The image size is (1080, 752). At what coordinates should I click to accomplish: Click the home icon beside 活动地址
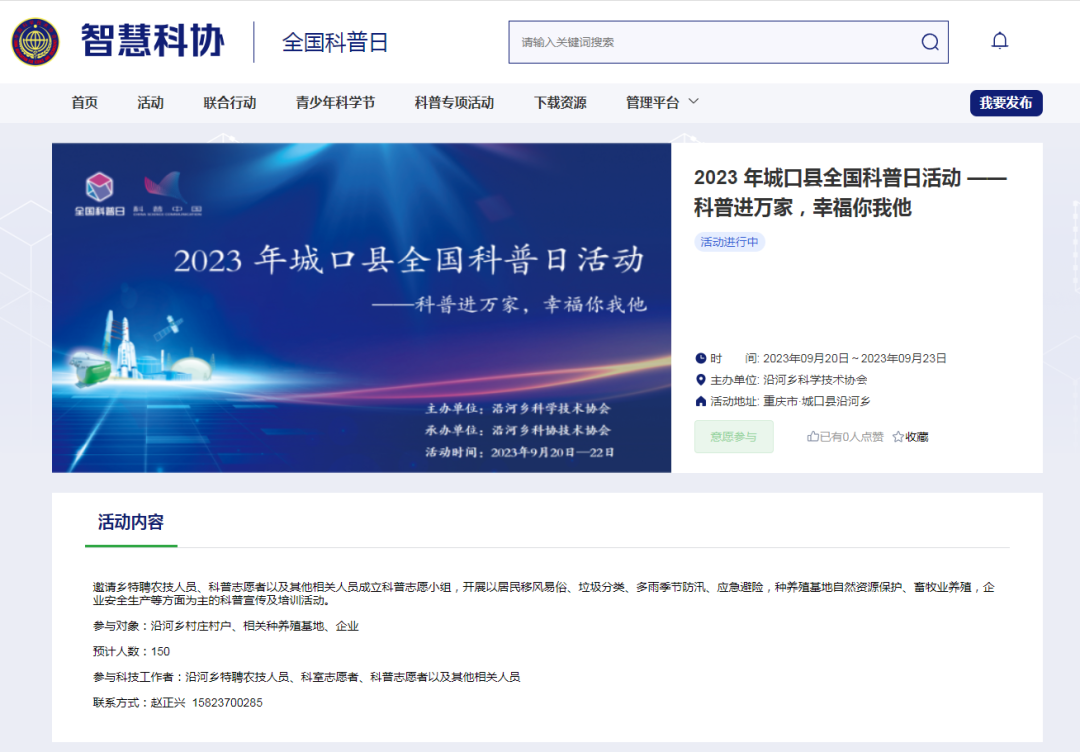[x=700, y=402]
